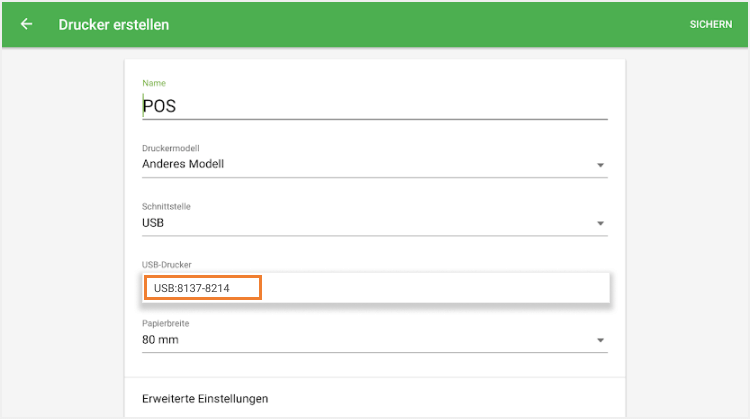750x419 pixels.
Task: Click the USB-Drucker label
Action: point(166,265)
